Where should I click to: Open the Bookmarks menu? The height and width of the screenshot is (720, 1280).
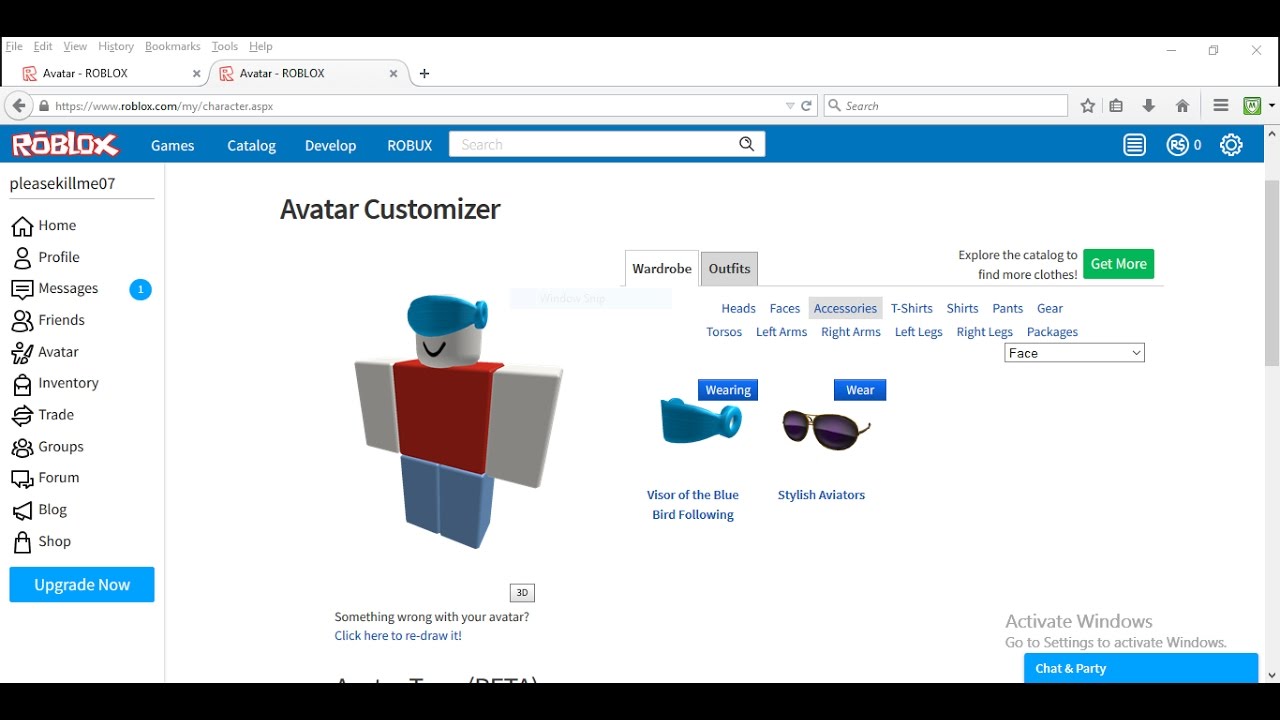tap(173, 46)
